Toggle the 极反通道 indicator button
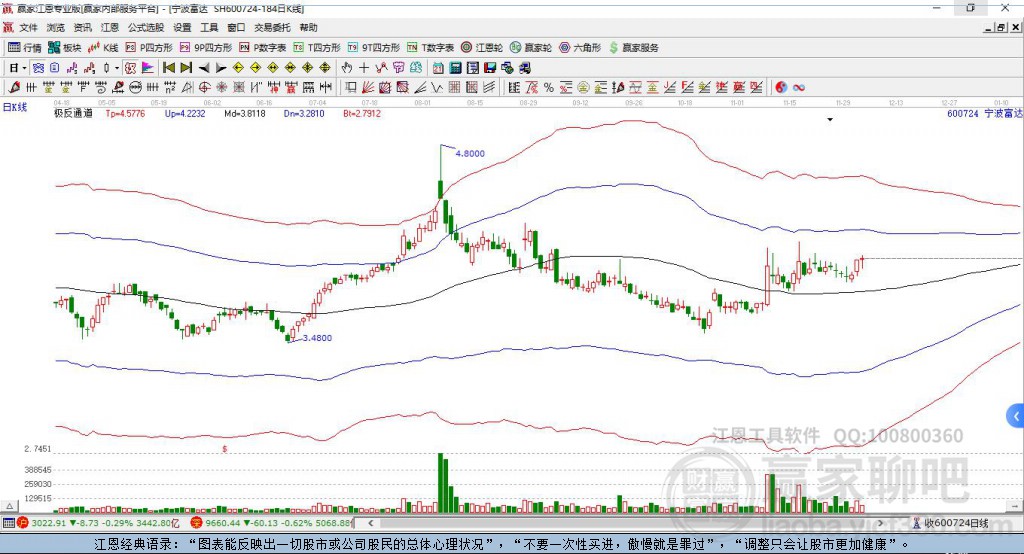The image size is (1024, 554). 131,68
